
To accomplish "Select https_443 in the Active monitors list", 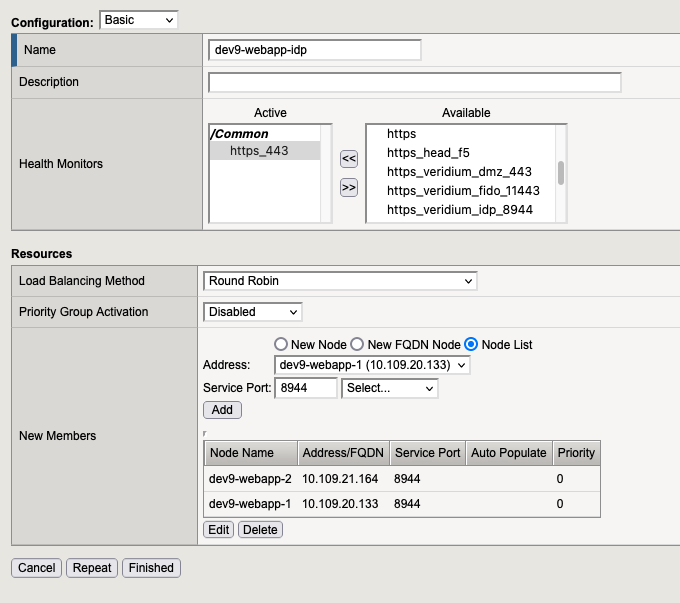I will [x=258, y=151].
